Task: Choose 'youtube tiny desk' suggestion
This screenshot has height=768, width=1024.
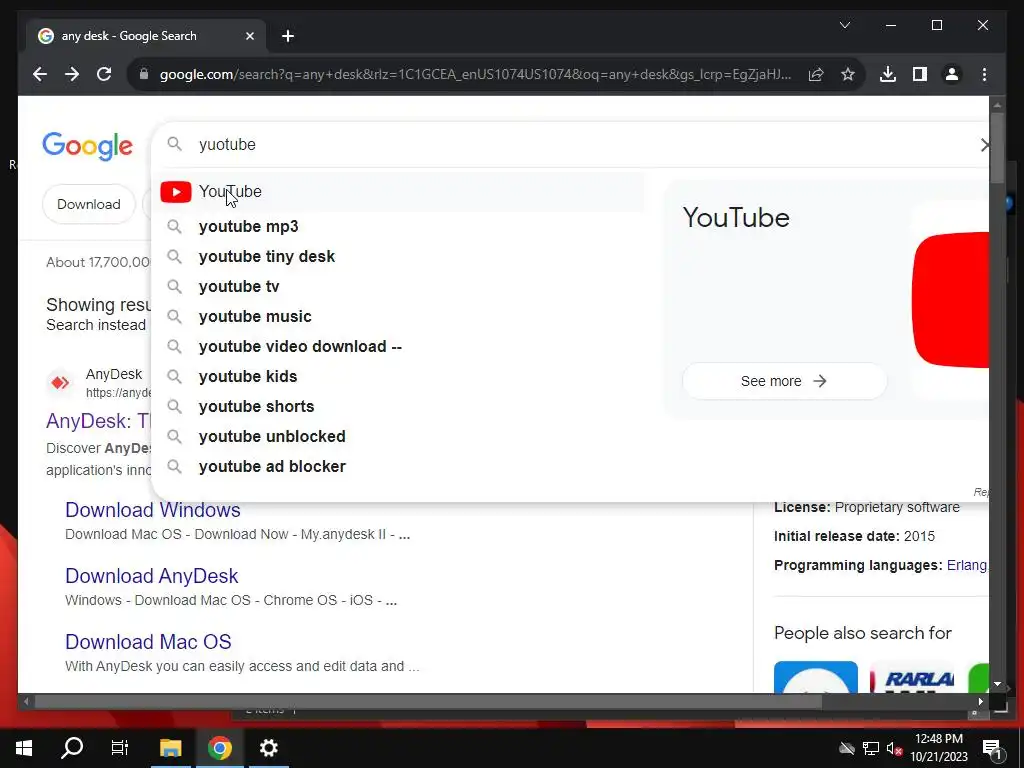Action: [x=398, y=257]
